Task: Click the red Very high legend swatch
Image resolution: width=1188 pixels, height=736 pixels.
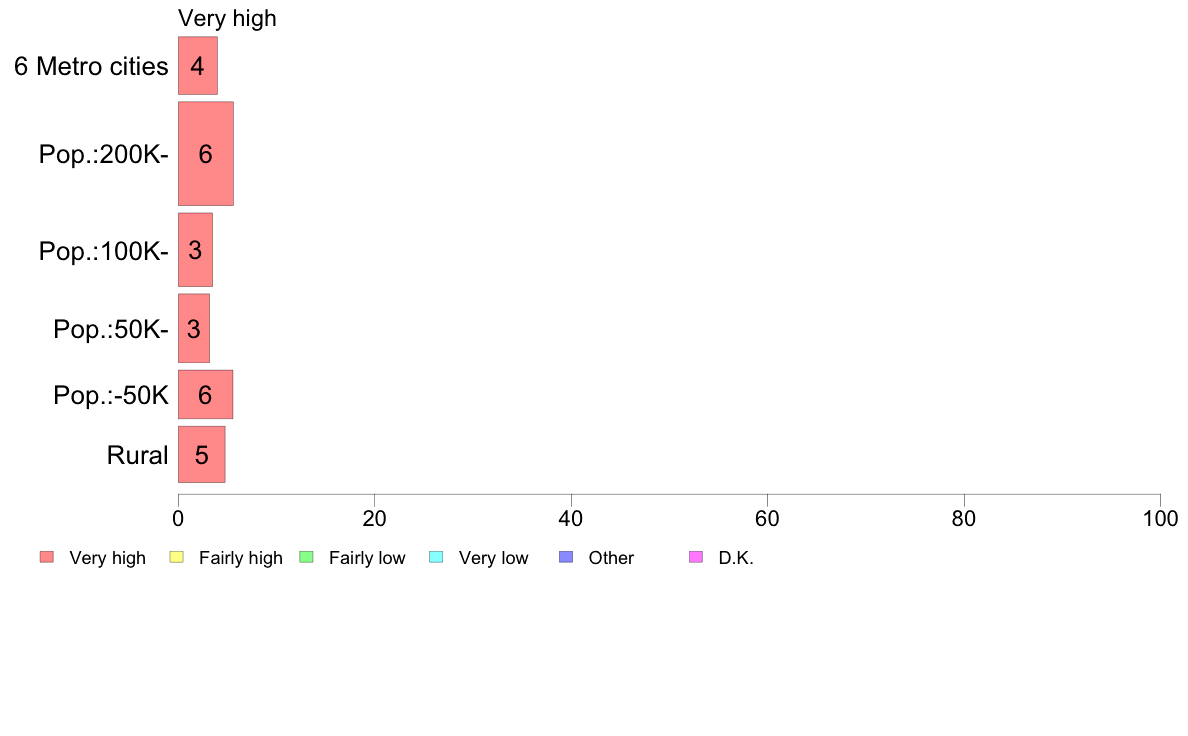Action: pos(47,557)
